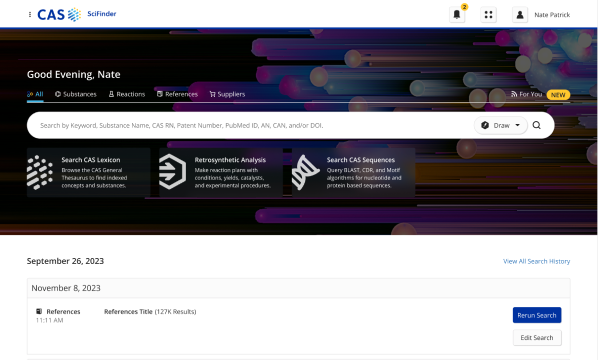
Task: Switch to the Substances tab
Action: point(76,94)
